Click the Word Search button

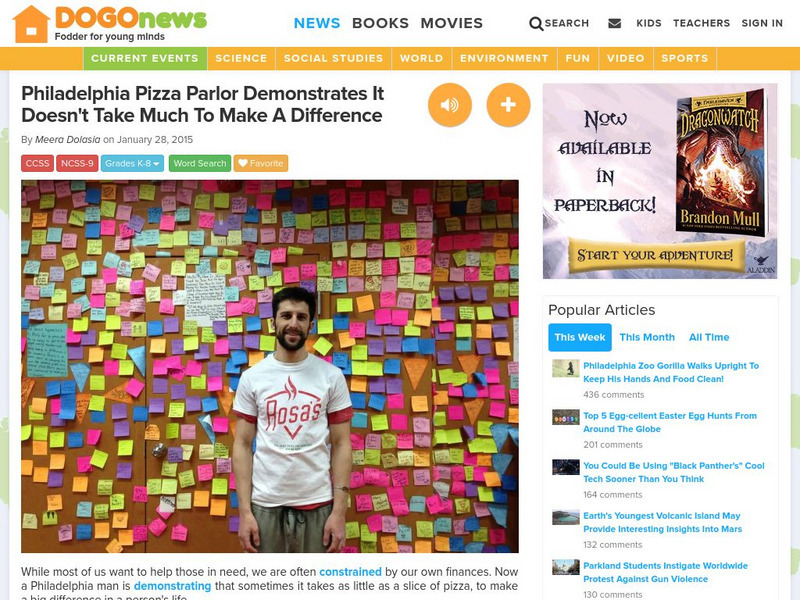pos(199,163)
